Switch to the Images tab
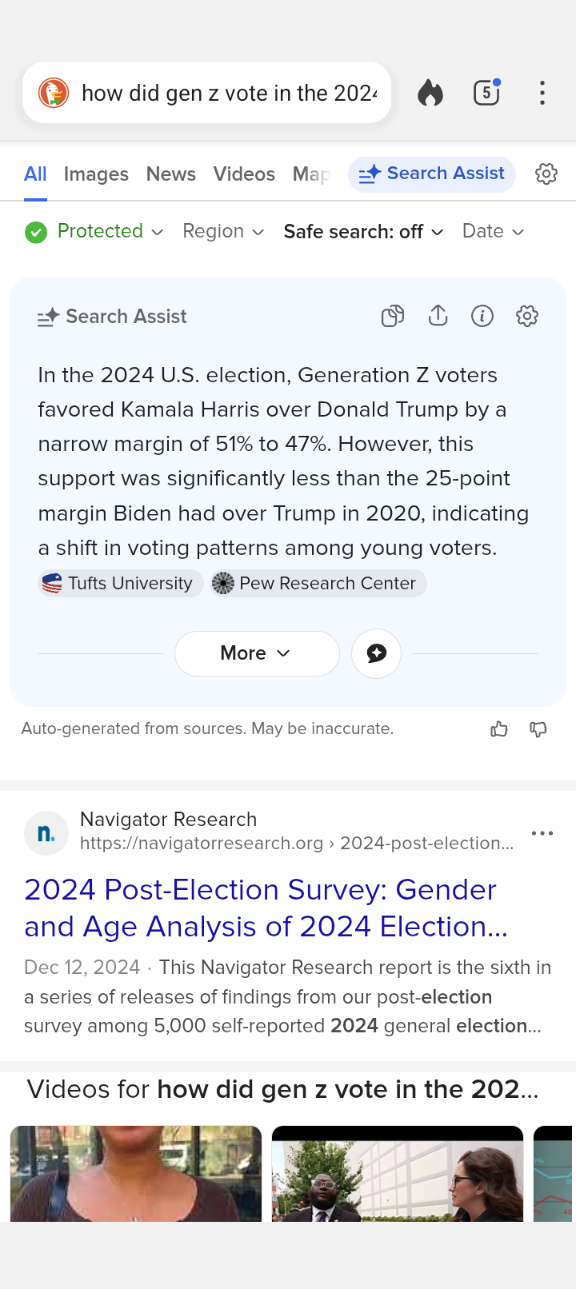Viewport: 576px width, 1289px height. [x=96, y=174]
